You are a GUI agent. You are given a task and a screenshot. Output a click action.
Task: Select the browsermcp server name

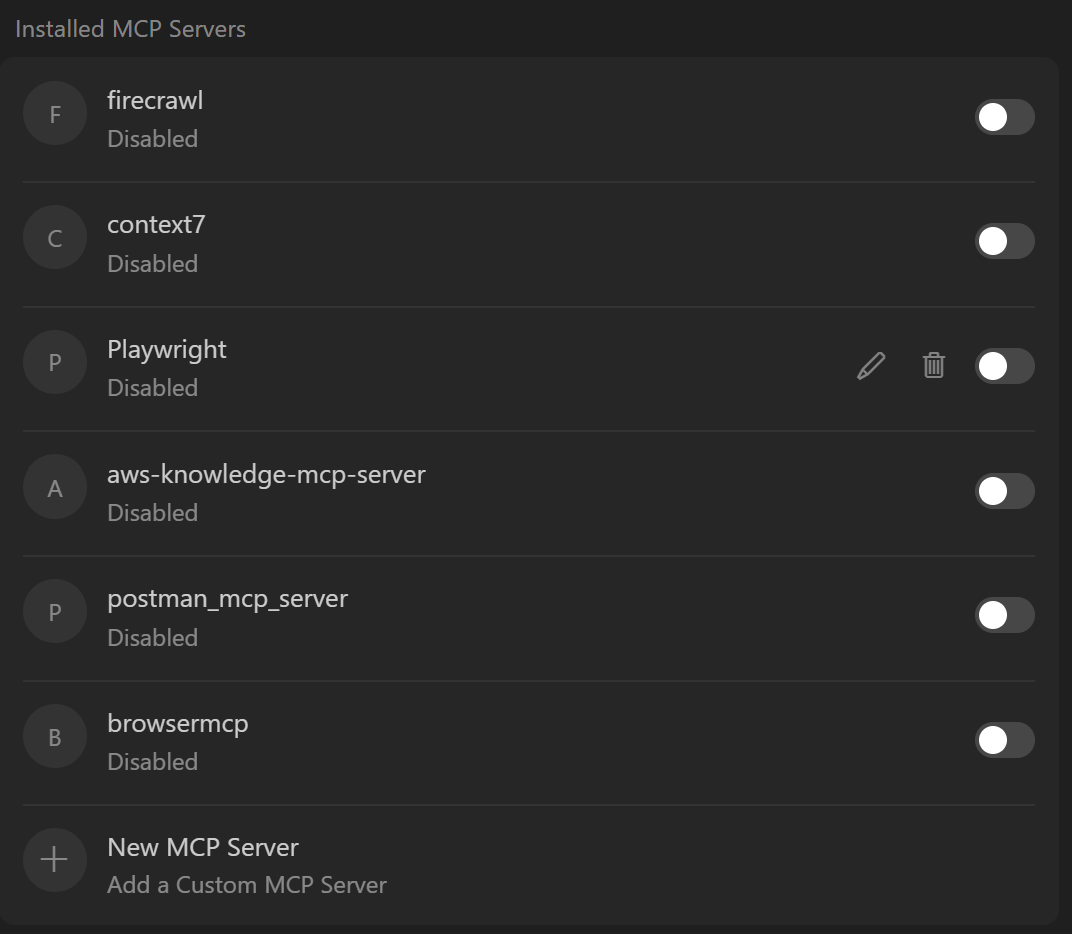pos(178,724)
